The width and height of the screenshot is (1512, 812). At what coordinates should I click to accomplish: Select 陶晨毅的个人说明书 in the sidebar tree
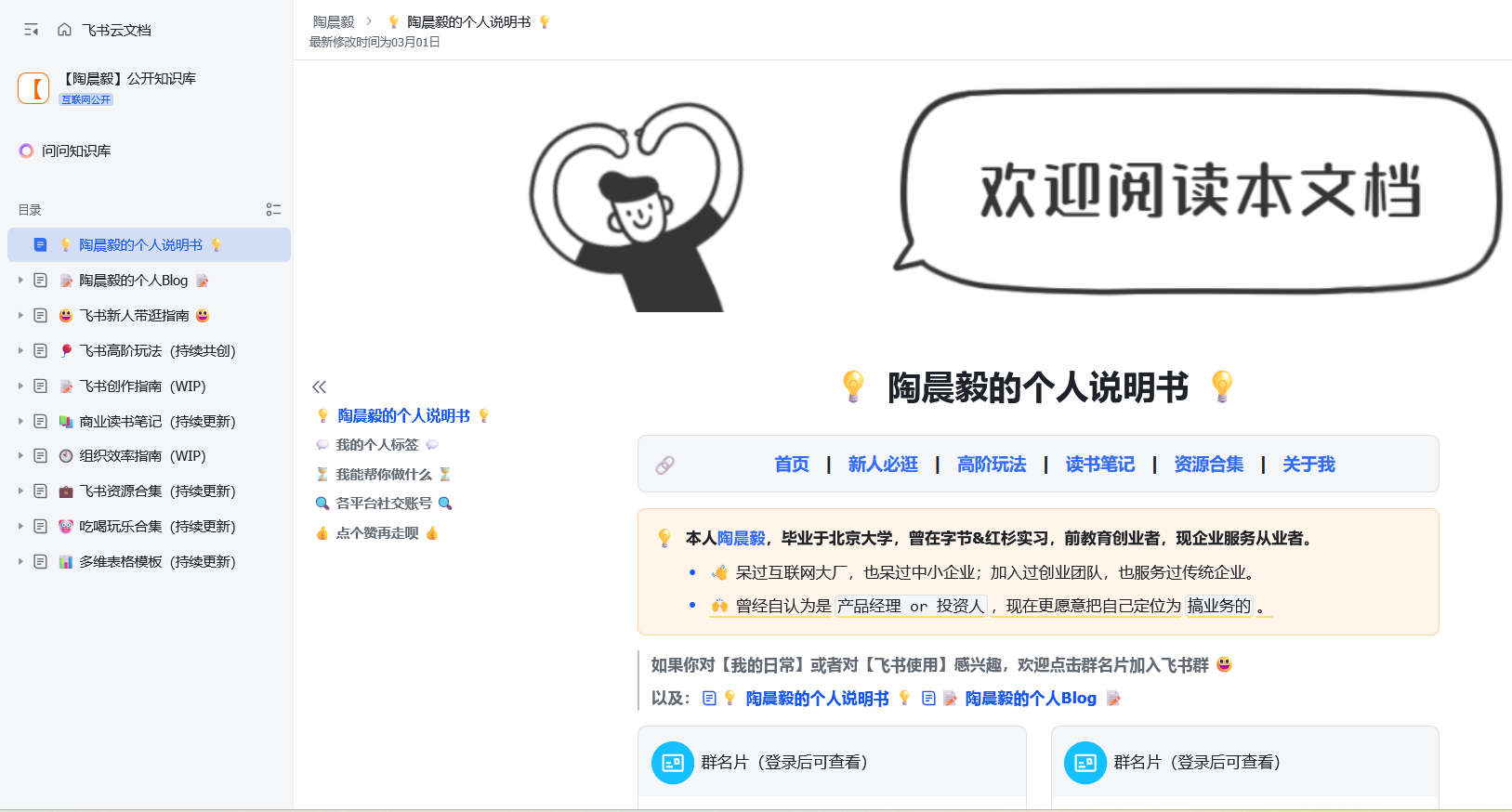point(149,245)
